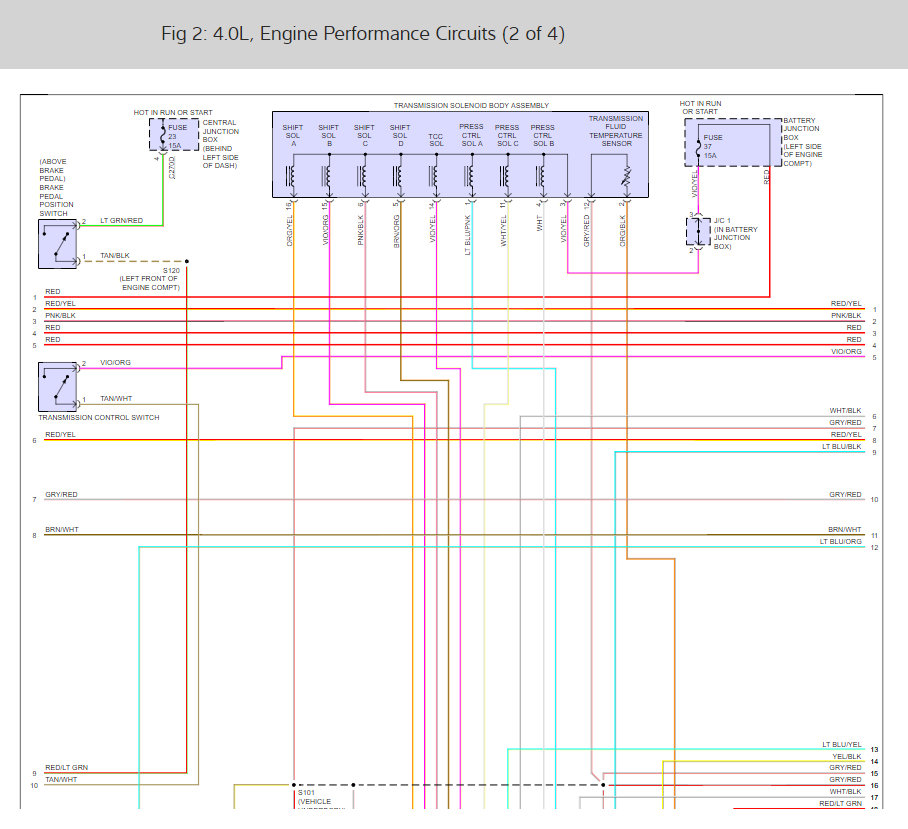This screenshot has width=908, height=829.
Task: Click 'VIO/ORG' label on right line 5
Action: 846,351
